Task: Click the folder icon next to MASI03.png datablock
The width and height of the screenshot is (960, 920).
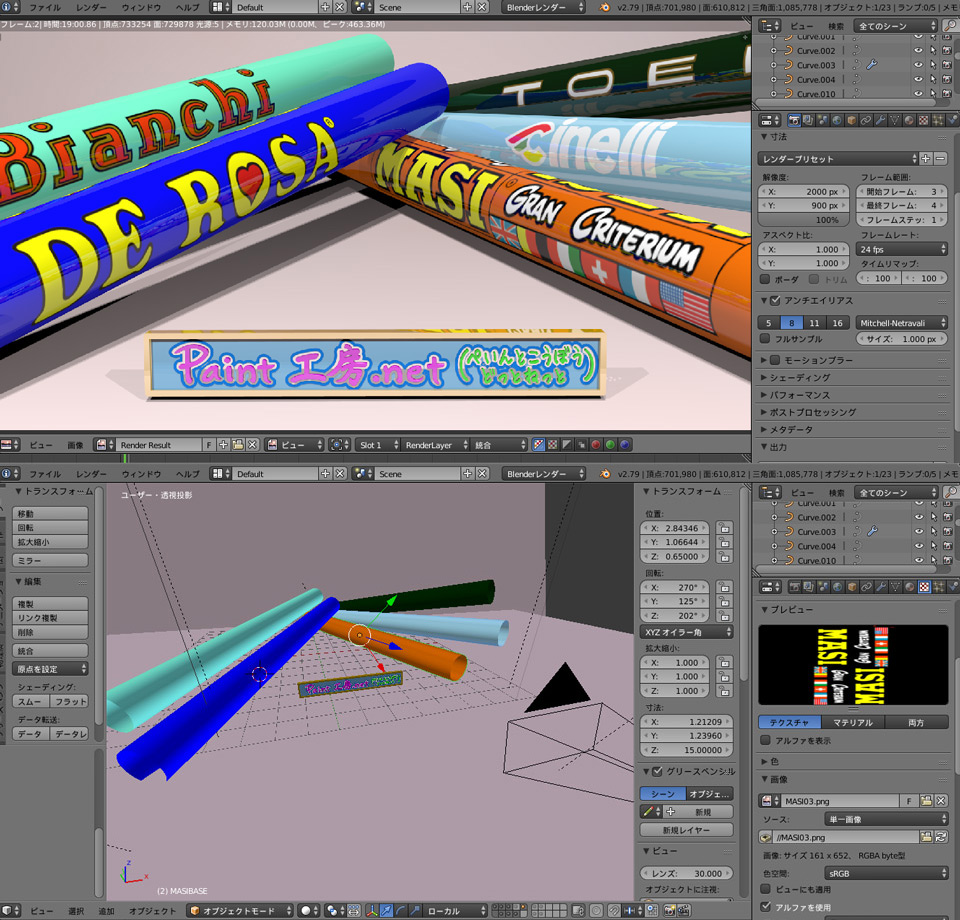Action: tap(926, 801)
